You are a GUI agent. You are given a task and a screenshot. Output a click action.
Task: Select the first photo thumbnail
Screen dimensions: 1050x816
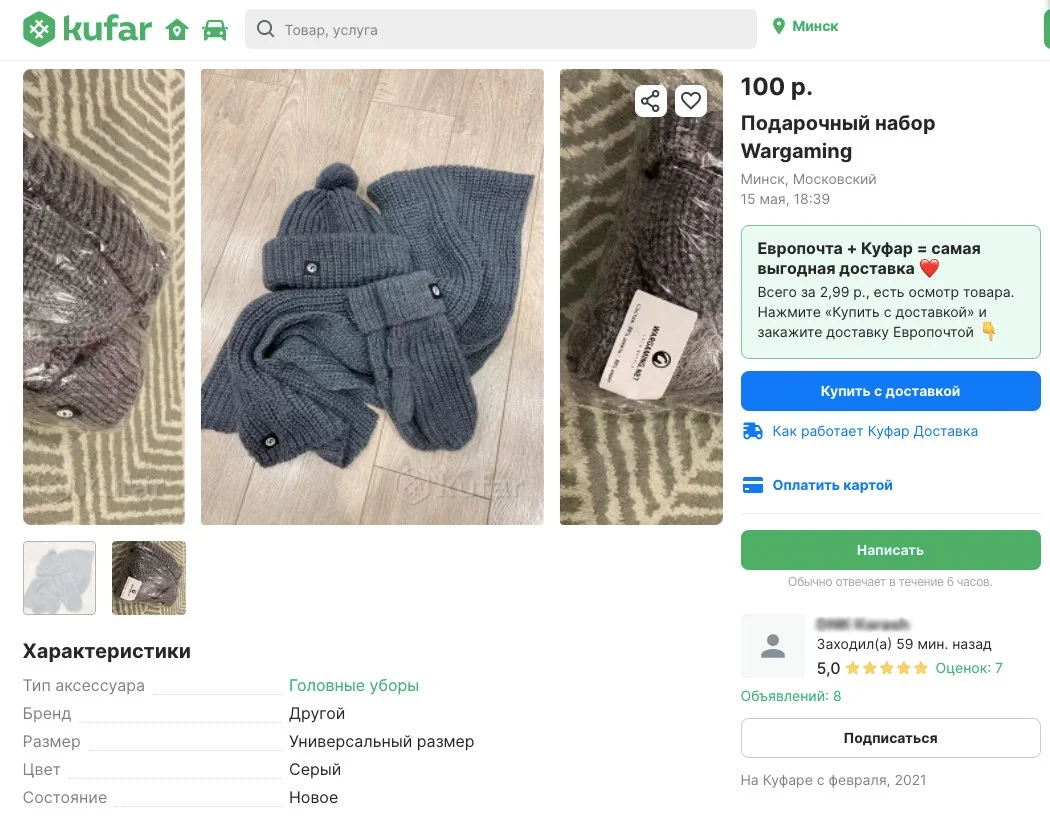pyautogui.click(x=60, y=578)
